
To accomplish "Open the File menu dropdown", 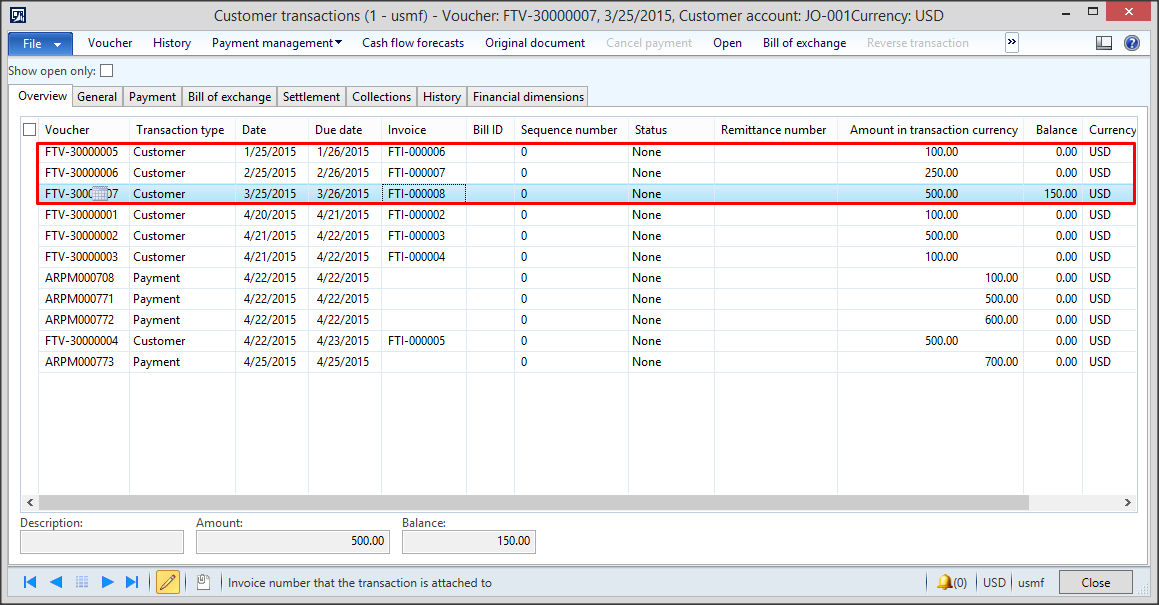I will tap(39, 42).
